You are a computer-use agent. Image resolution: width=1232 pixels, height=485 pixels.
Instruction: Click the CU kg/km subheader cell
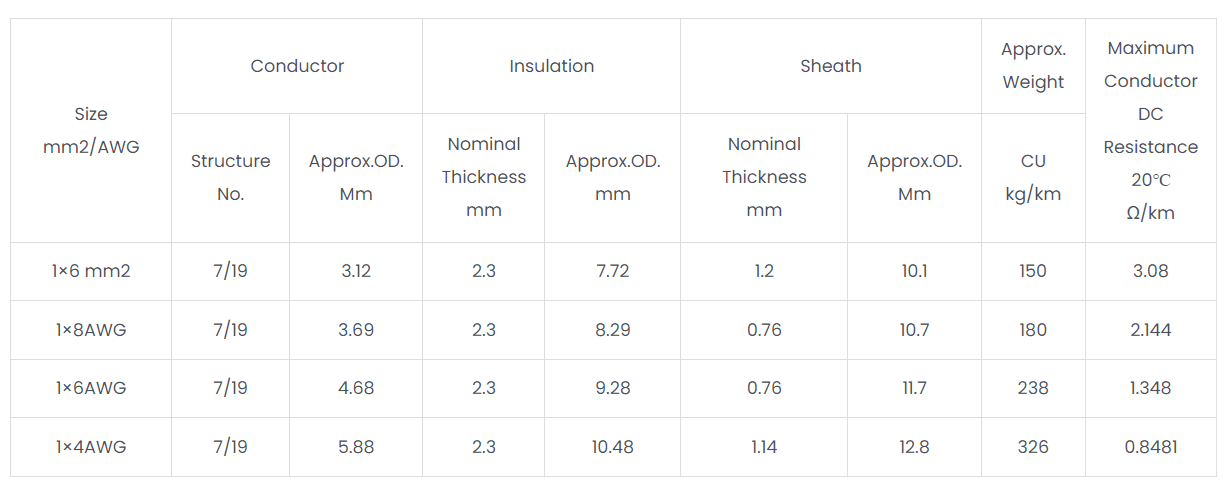point(1033,177)
